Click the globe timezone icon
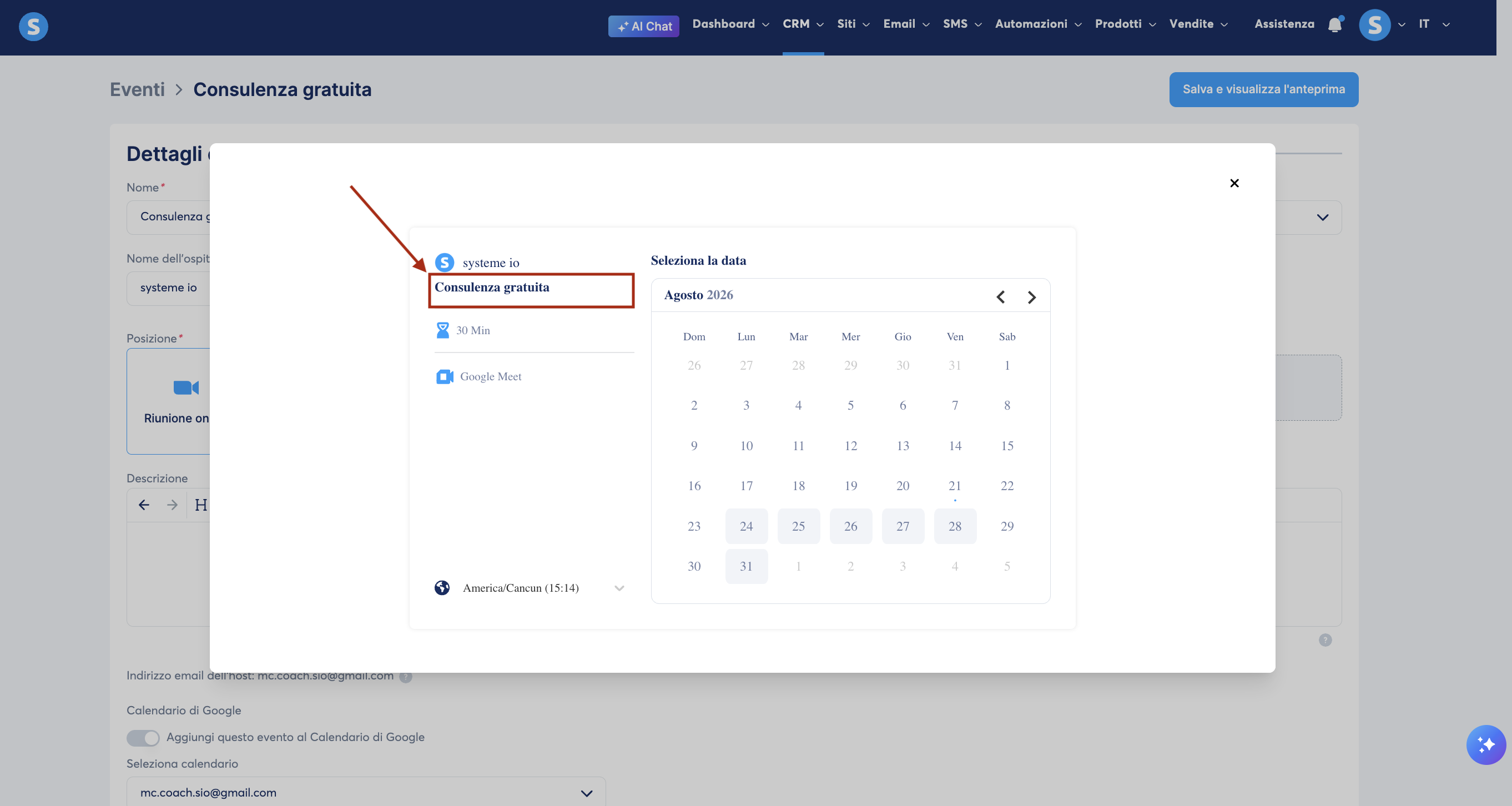The height and width of the screenshot is (806, 1512). [442, 588]
